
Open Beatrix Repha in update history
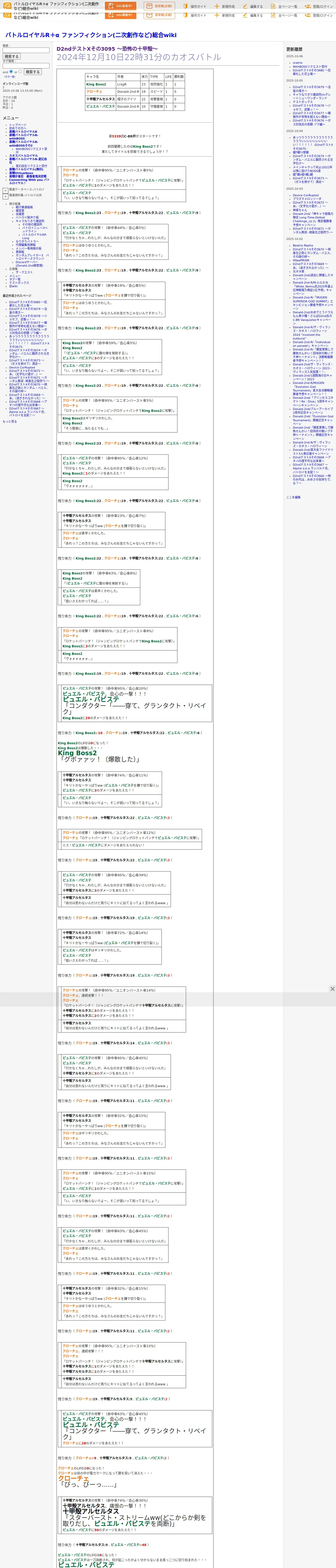click(303, 245)
